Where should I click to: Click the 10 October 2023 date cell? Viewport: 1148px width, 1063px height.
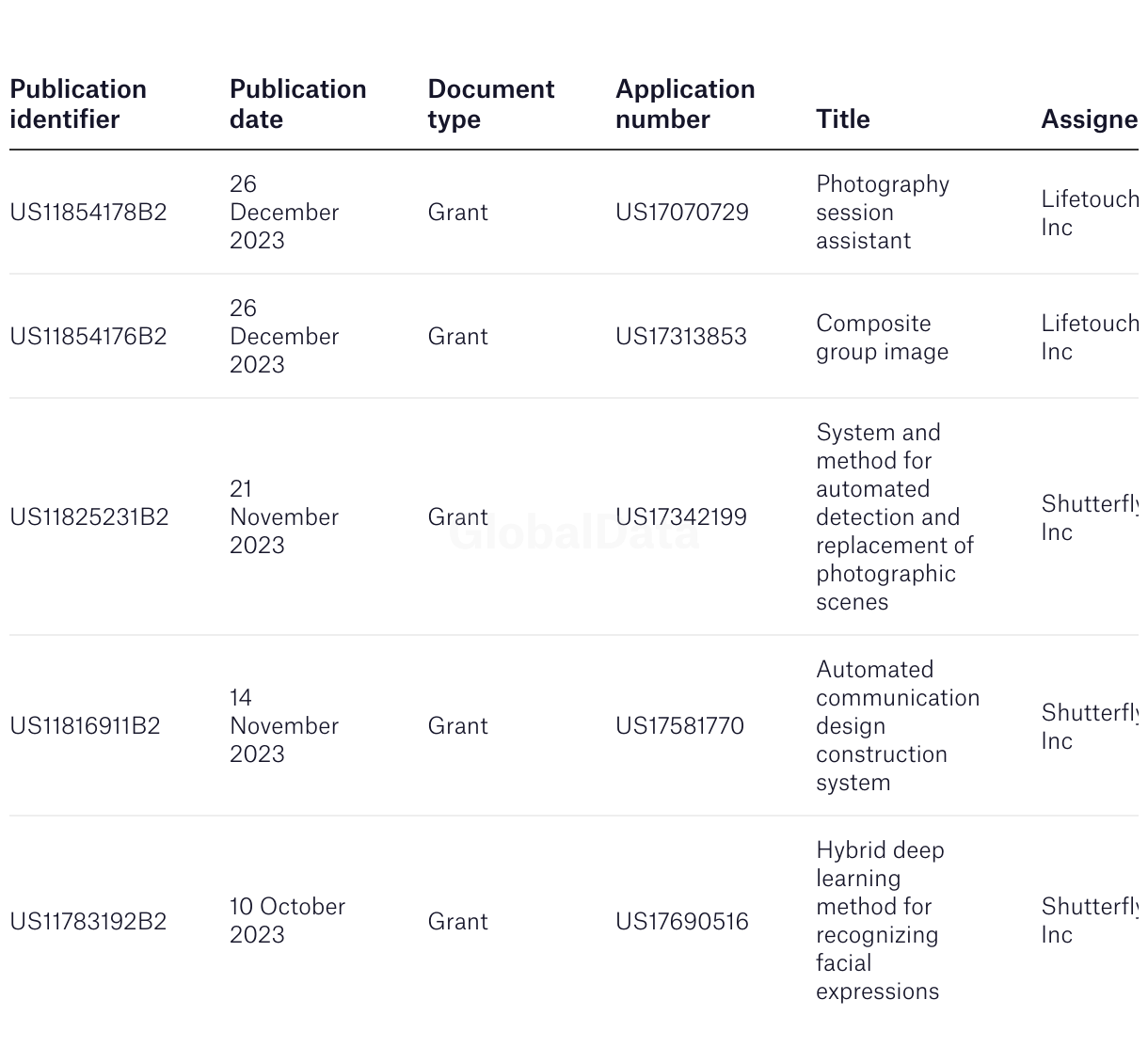288,921
